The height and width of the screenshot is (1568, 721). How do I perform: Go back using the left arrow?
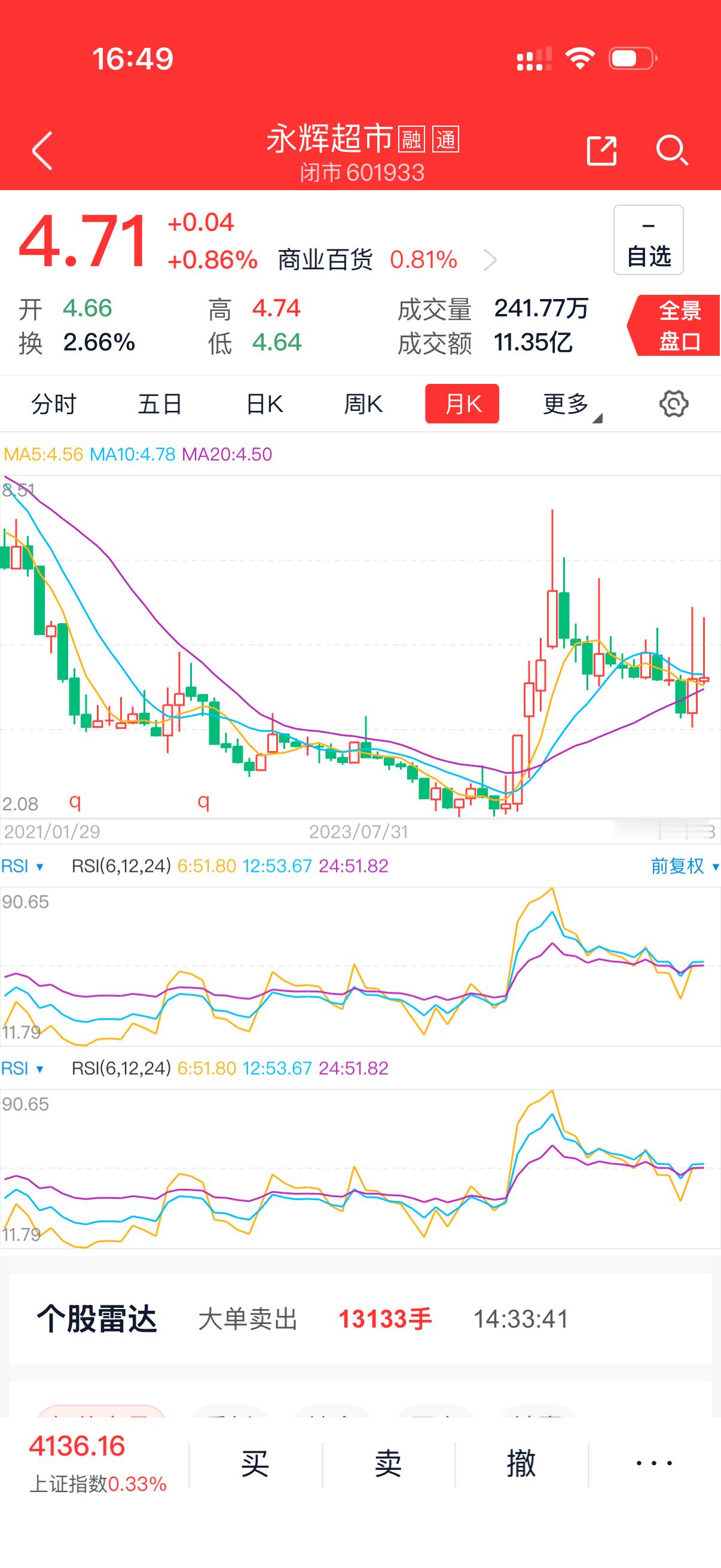pos(42,150)
